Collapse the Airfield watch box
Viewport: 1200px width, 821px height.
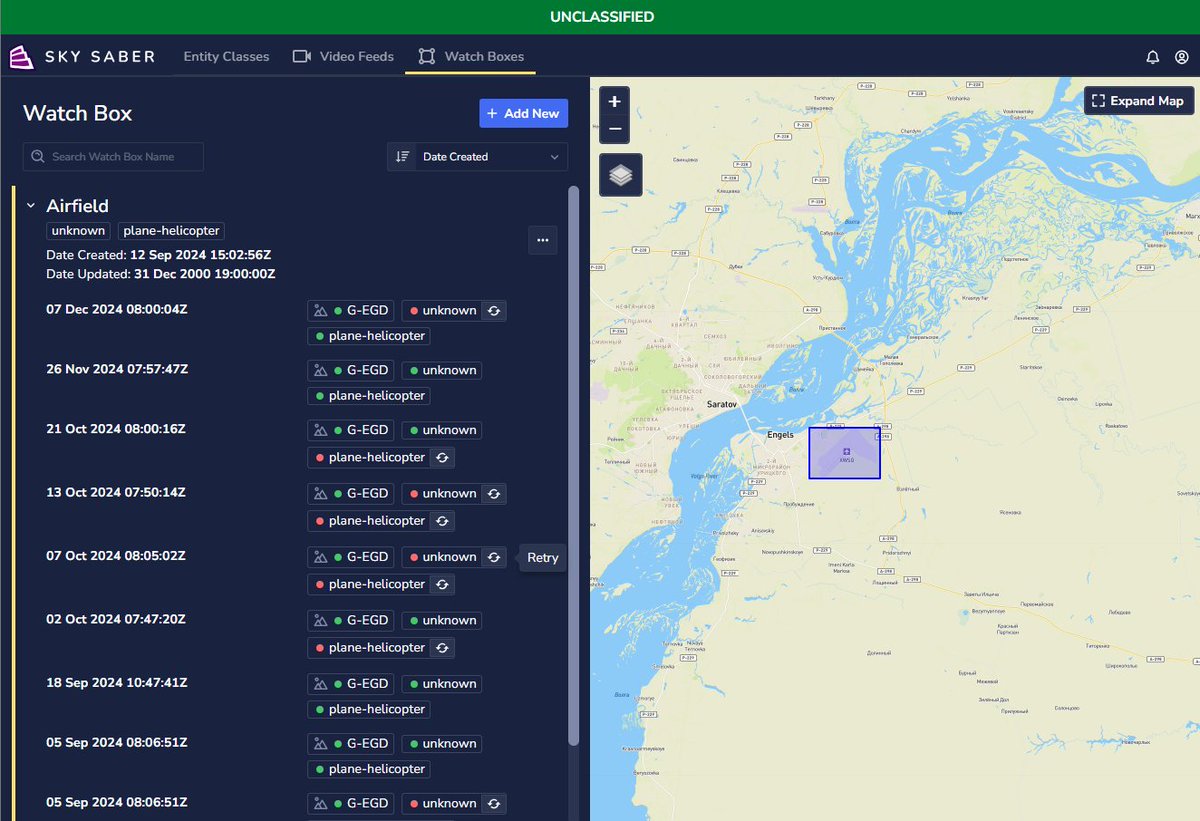click(x=31, y=206)
